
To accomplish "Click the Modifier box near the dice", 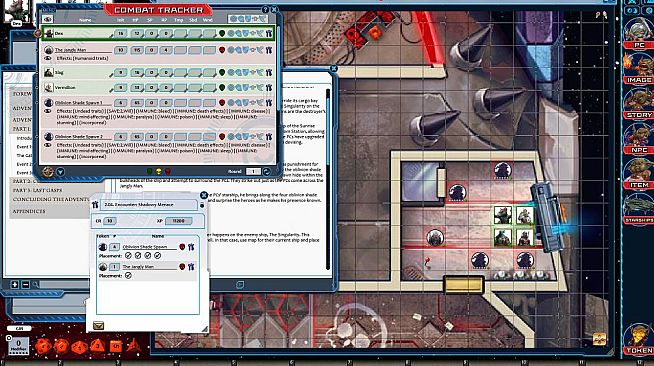I will coord(19,346).
